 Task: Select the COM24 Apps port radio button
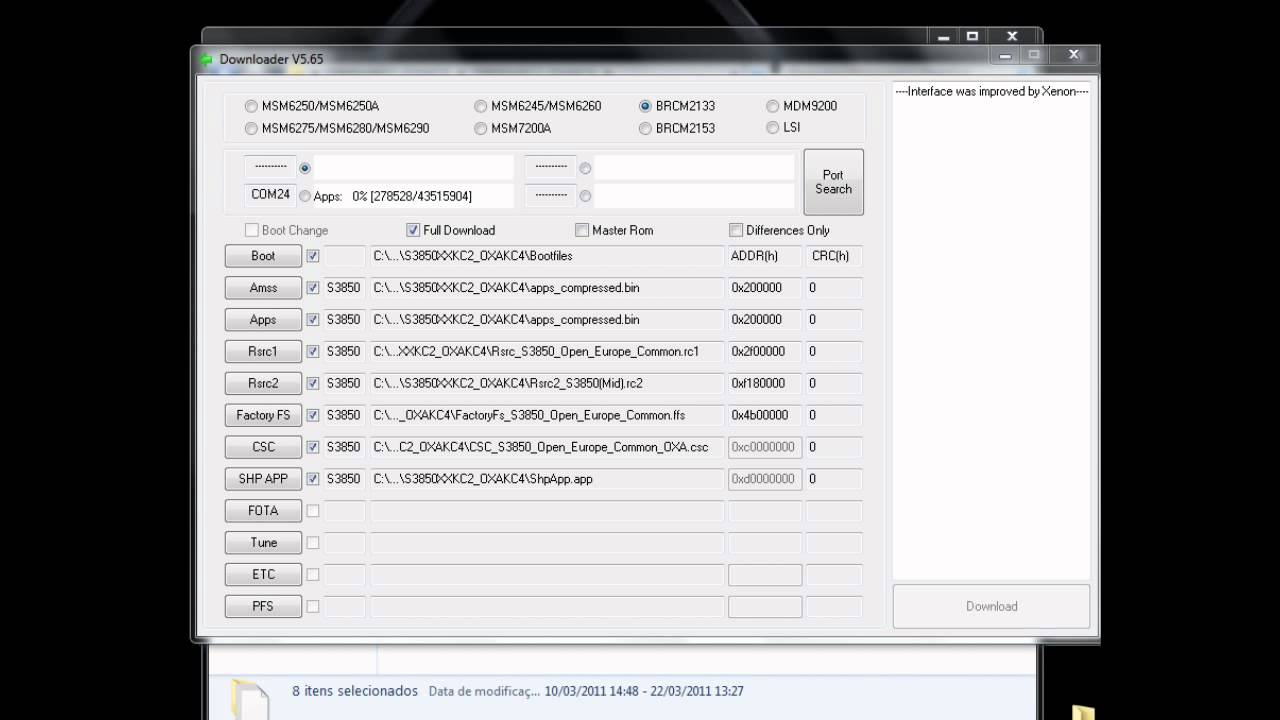coord(305,197)
